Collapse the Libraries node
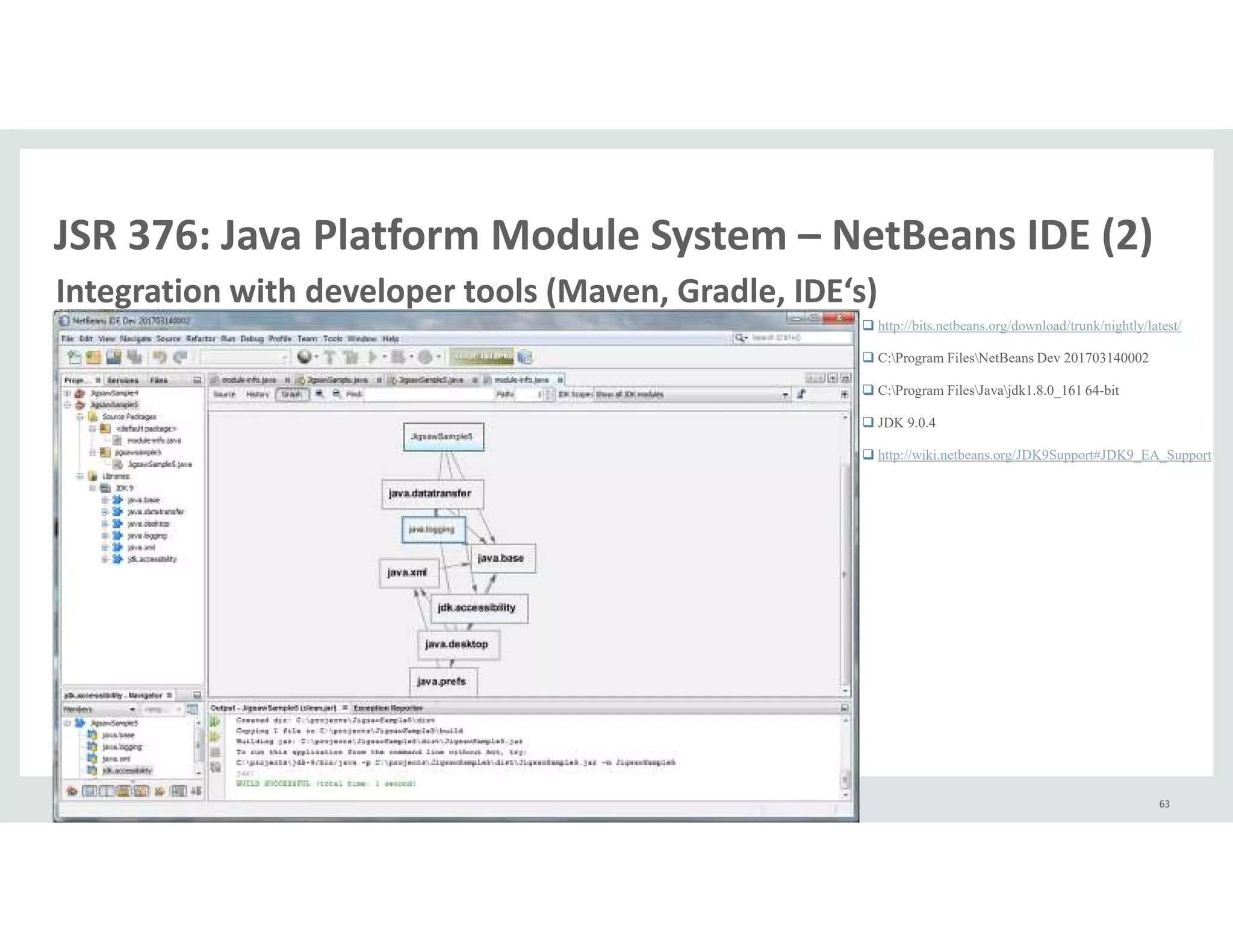Image resolution: width=1233 pixels, height=952 pixels. pyautogui.click(x=79, y=476)
